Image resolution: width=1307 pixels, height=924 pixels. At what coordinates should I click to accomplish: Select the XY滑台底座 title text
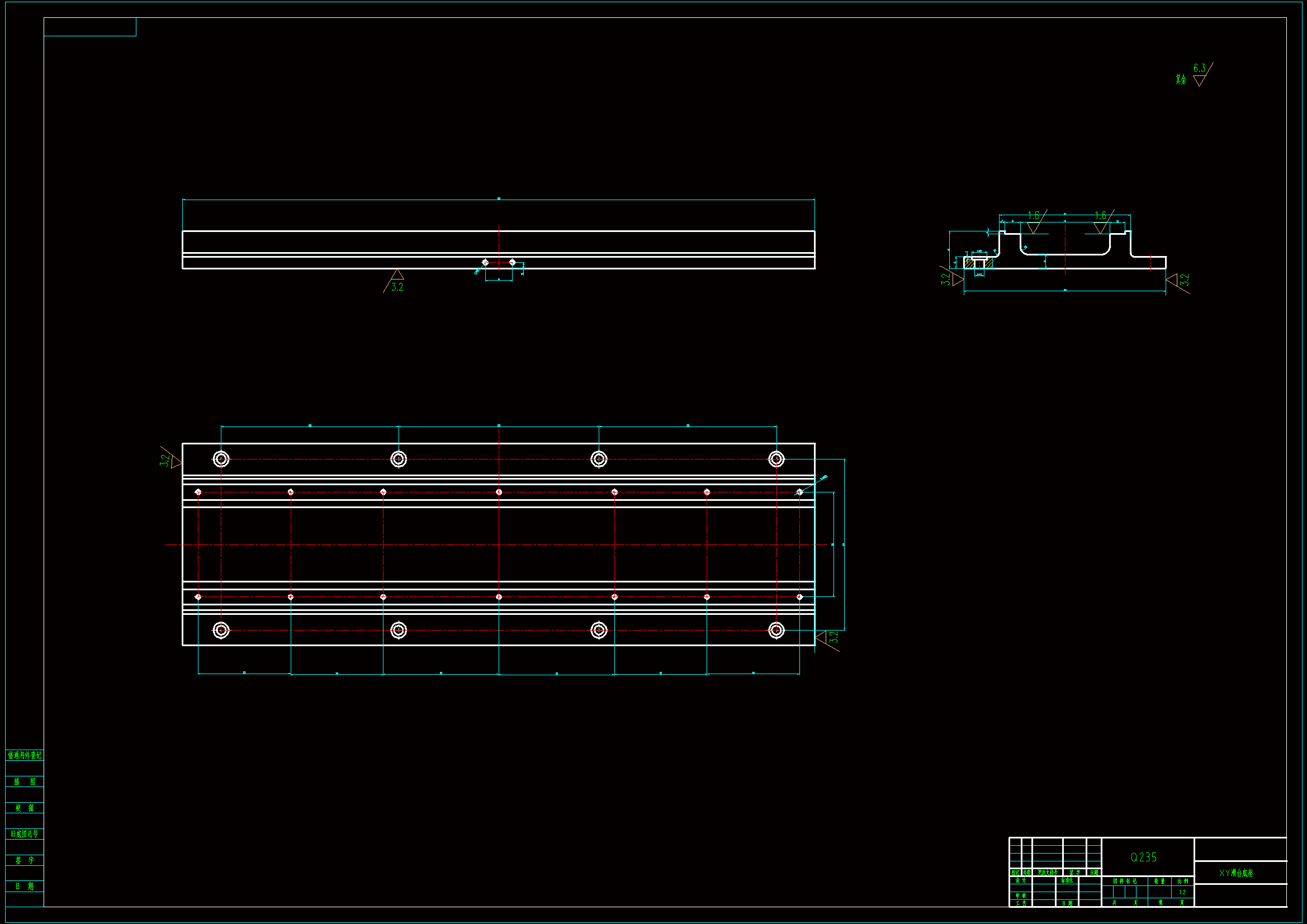(1236, 873)
